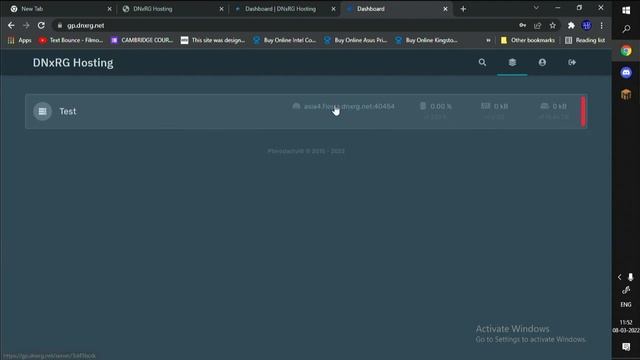Open Buy Online Kingsto bookmark
This screenshot has height=360, width=640.
427,40
